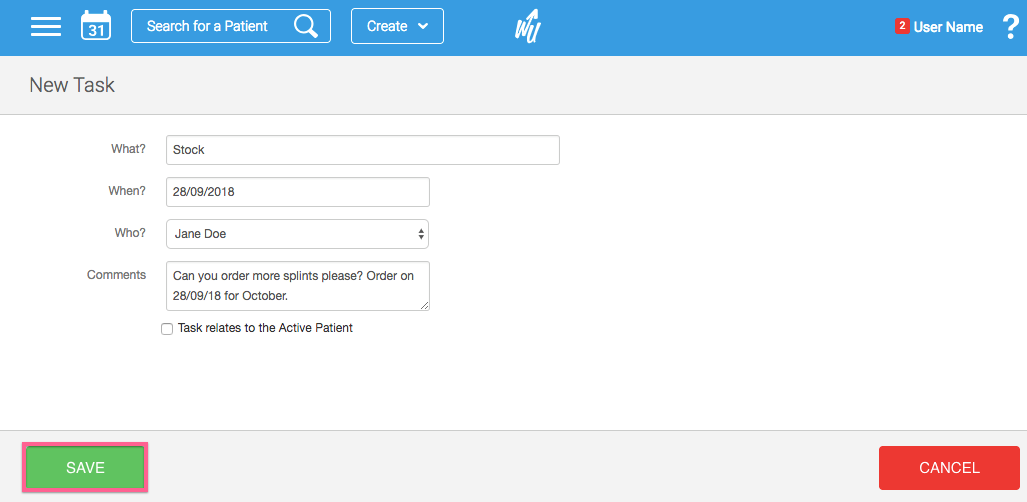
Task: Open the hamburger main menu
Action: pyautogui.click(x=46, y=26)
